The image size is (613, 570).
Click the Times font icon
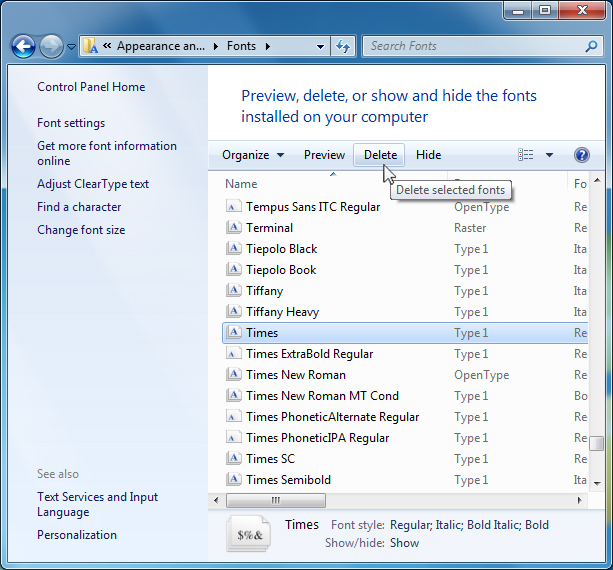(233, 332)
